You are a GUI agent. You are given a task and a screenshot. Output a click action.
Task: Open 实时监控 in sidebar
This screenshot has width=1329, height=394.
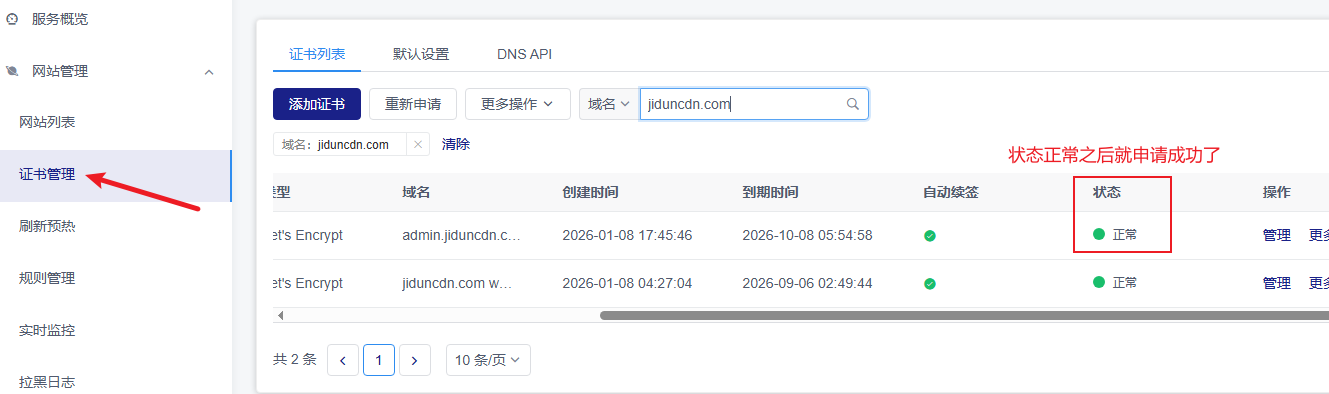click(x=47, y=330)
